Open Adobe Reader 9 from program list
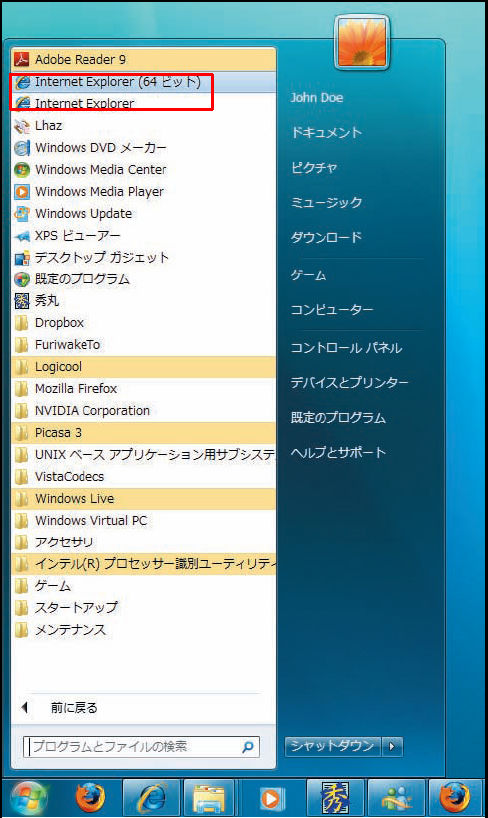488x818 pixels. [x=143, y=59]
